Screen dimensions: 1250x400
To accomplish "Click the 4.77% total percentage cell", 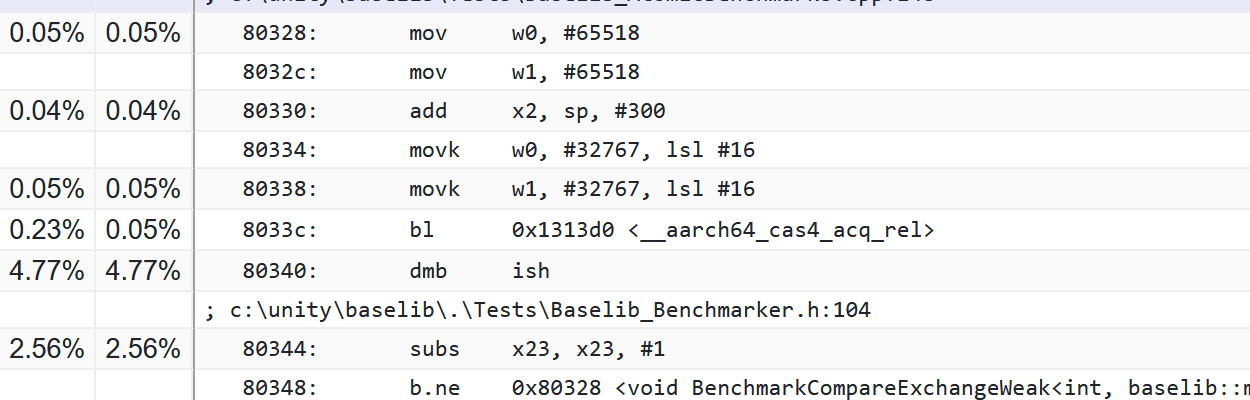I will click(47, 270).
